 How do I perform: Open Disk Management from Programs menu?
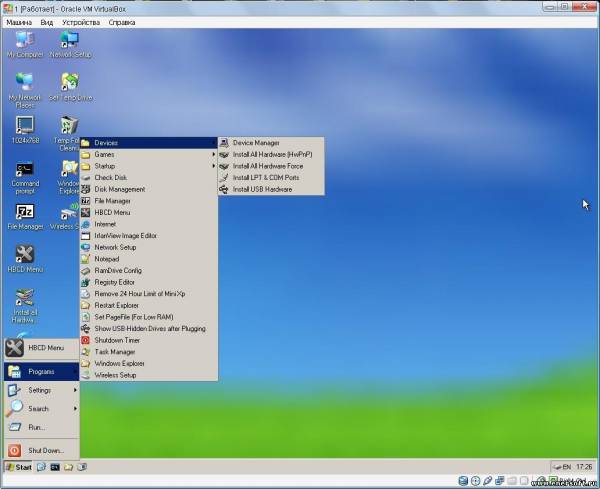[149, 189]
